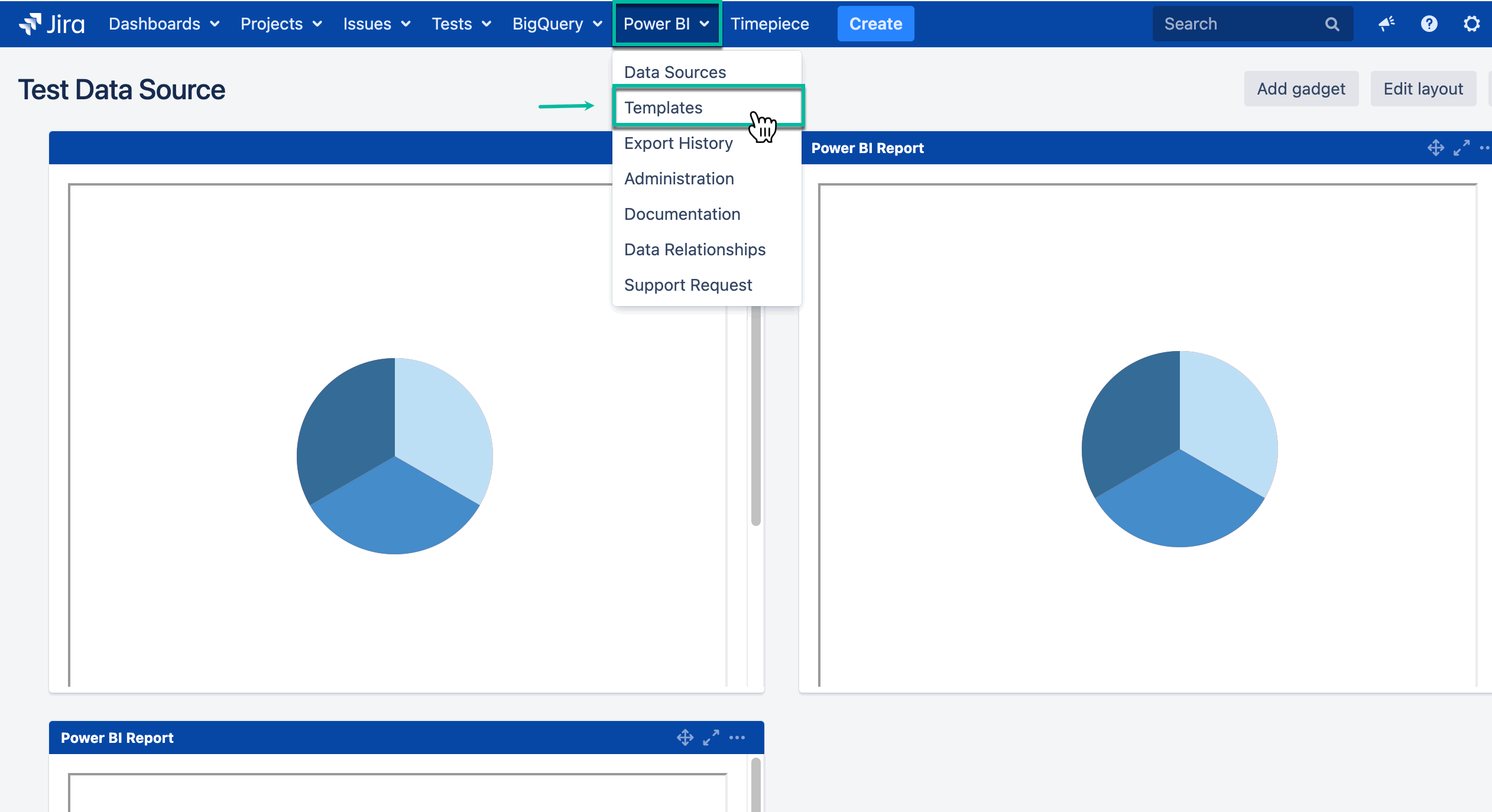Maximize the bottom Power BI Report gadget
Viewport: 1492px width, 812px height.
coord(711,738)
